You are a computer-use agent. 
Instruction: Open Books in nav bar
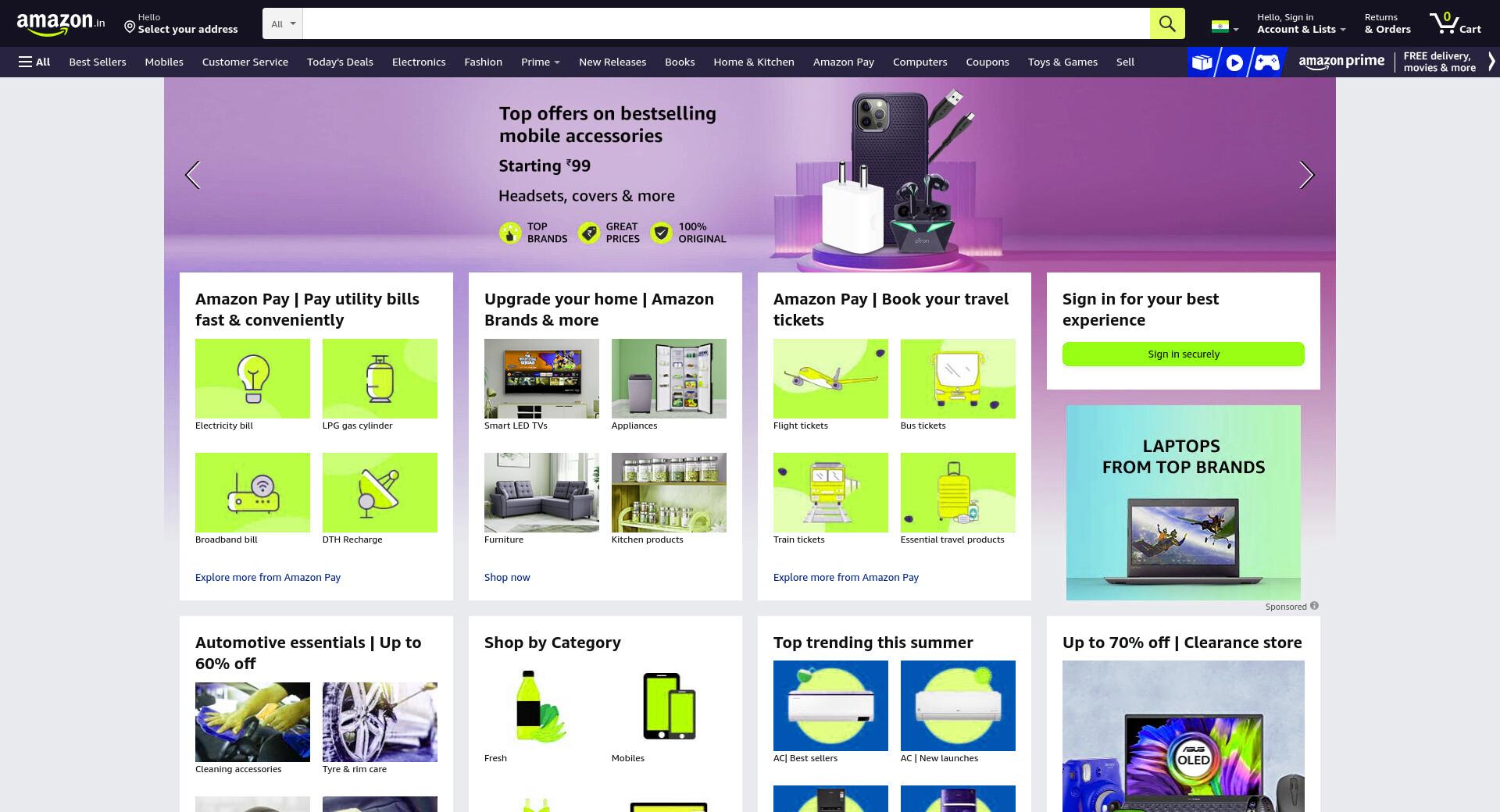point(680,62)
